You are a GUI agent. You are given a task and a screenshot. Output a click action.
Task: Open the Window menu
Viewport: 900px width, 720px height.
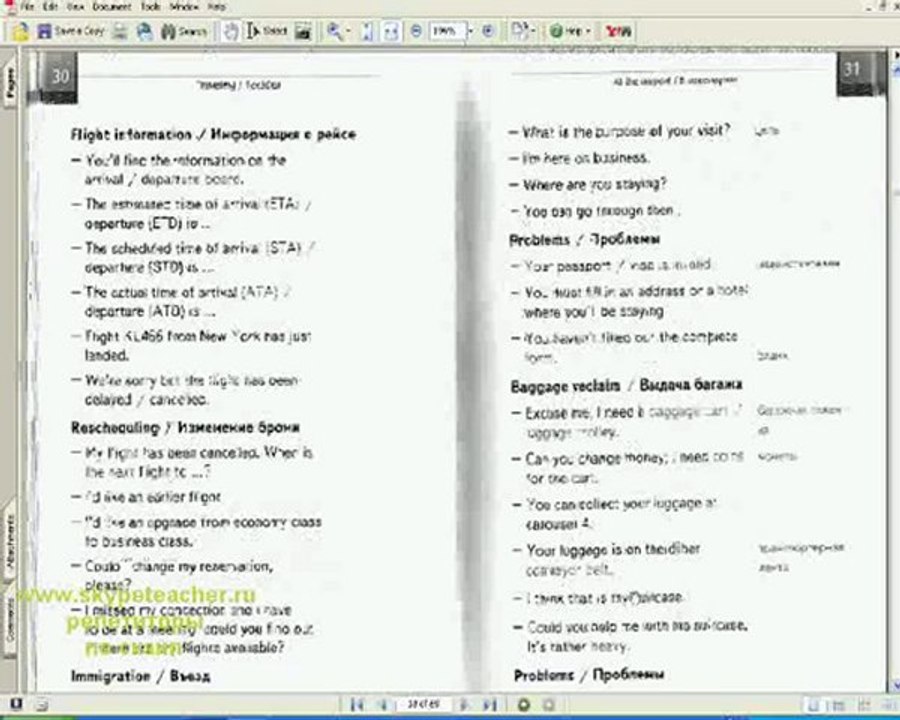[x=184, y=7]
